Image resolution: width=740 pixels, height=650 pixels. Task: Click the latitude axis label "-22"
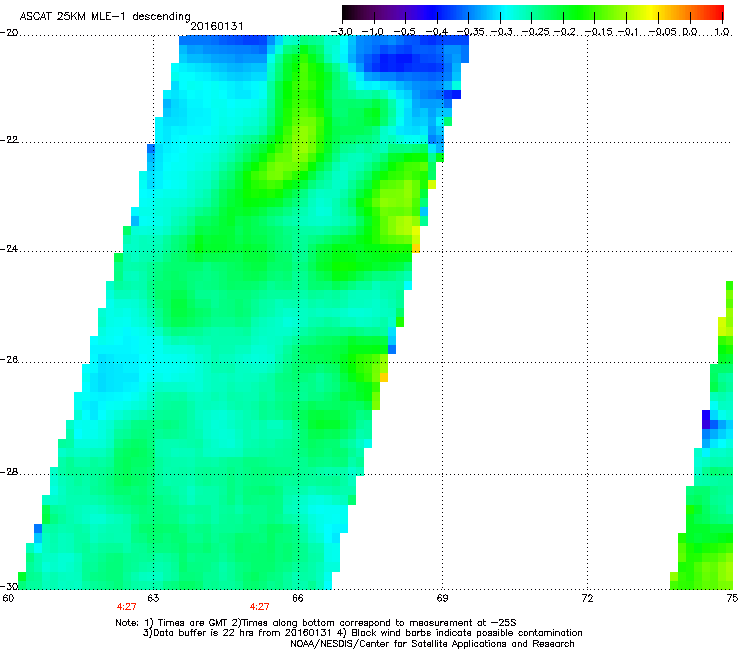pyautogui.click(x=9, y=140)
